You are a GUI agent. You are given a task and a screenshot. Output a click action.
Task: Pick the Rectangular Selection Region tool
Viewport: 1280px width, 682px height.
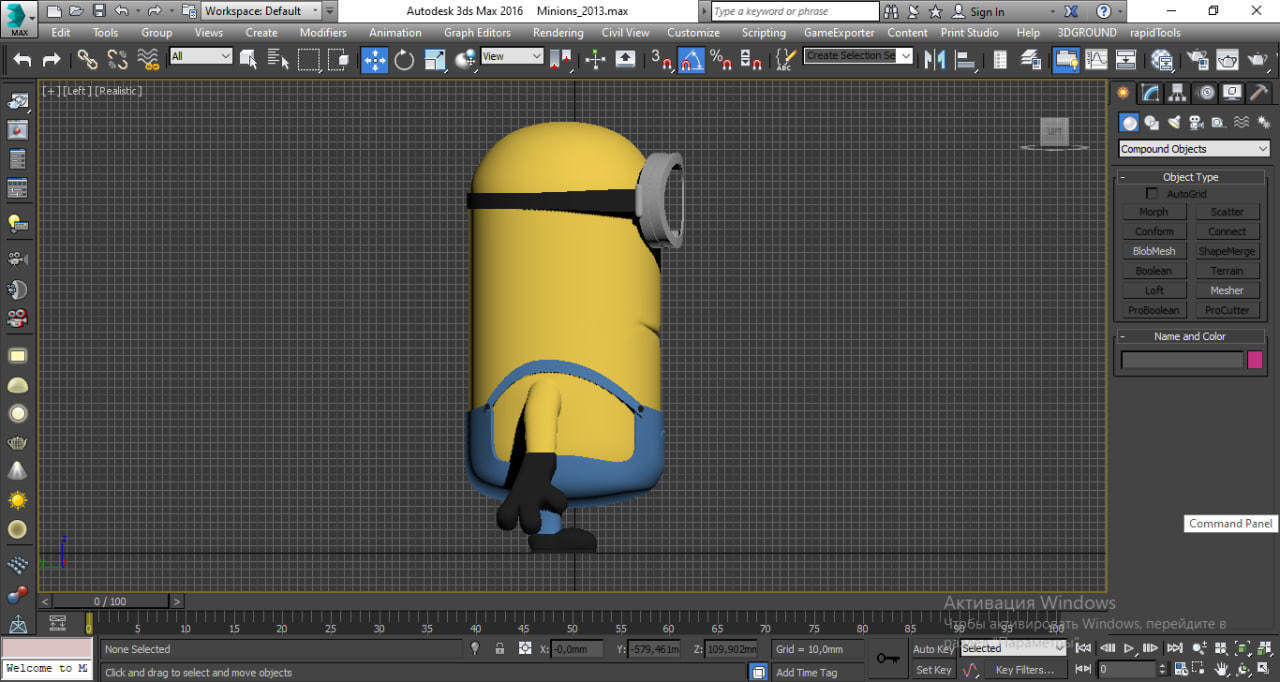click(309, 60)
